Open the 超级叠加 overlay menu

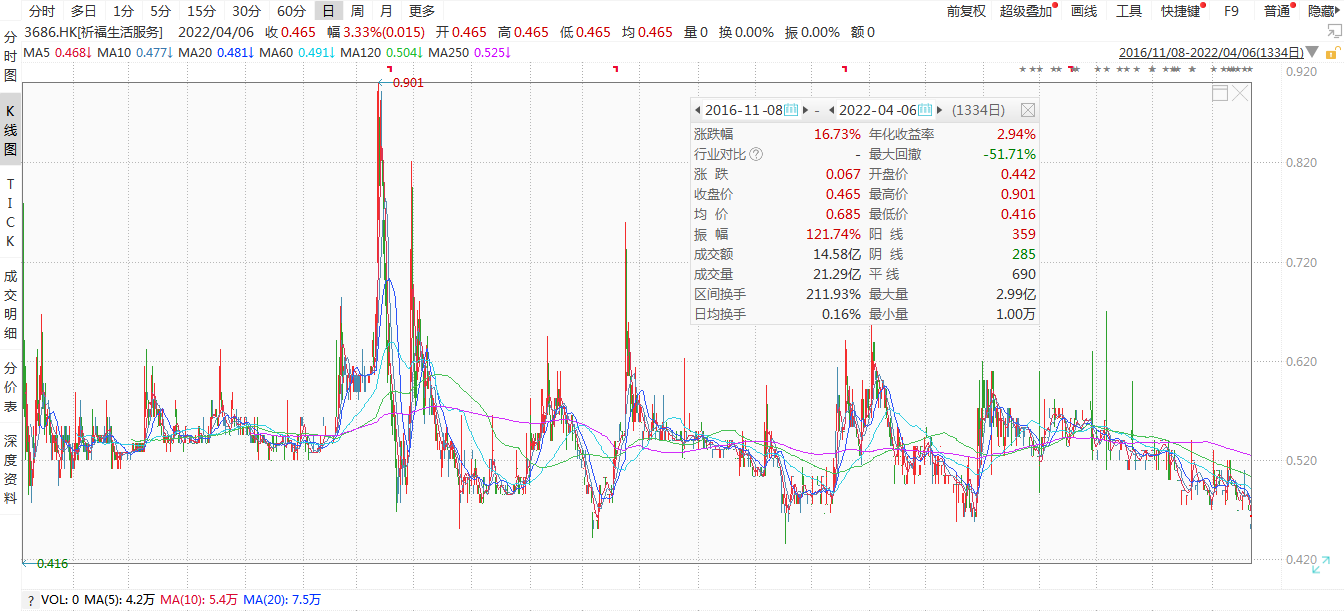tap(1026, 11)
